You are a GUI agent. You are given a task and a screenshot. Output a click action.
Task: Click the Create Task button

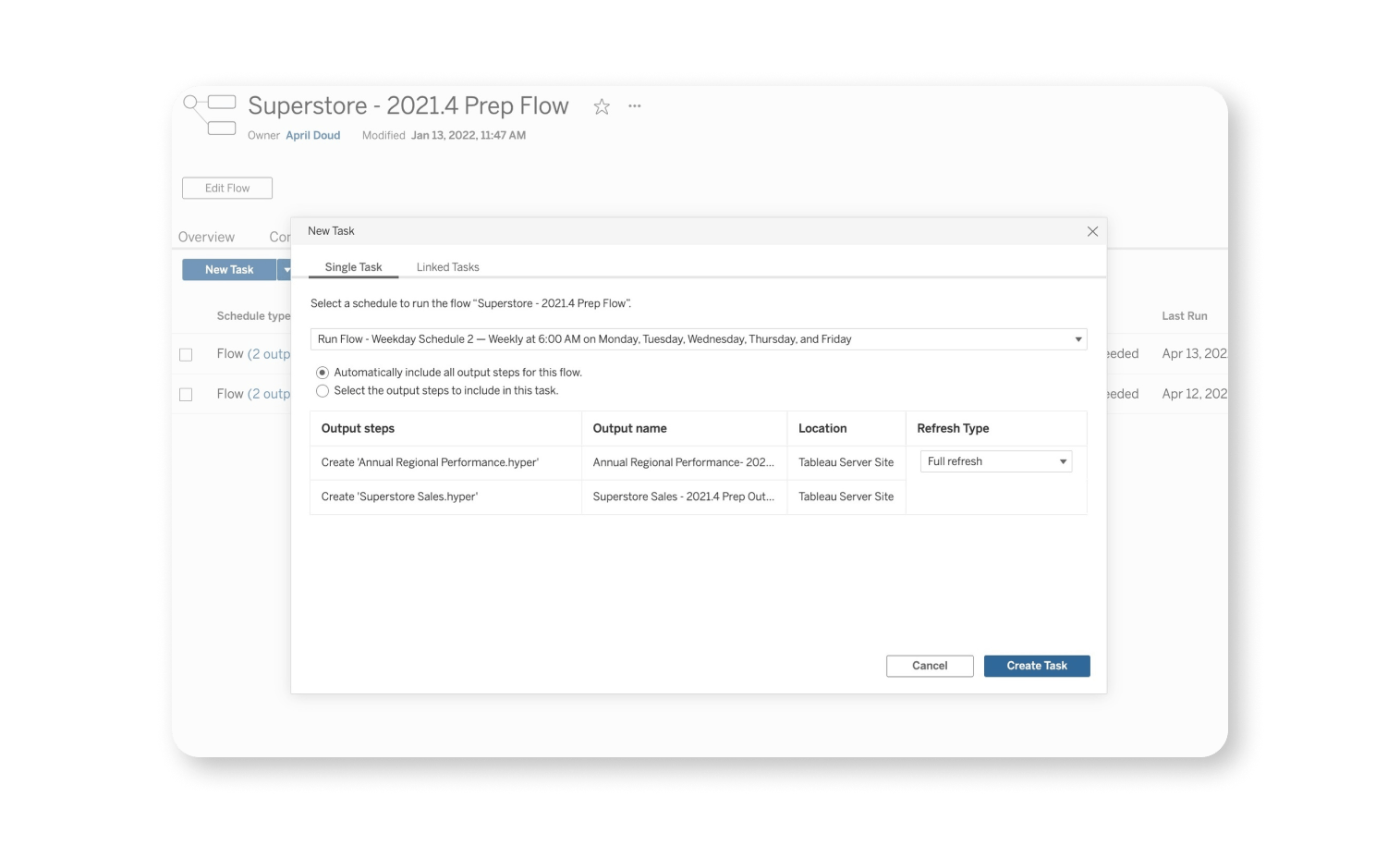[1037, 666]
